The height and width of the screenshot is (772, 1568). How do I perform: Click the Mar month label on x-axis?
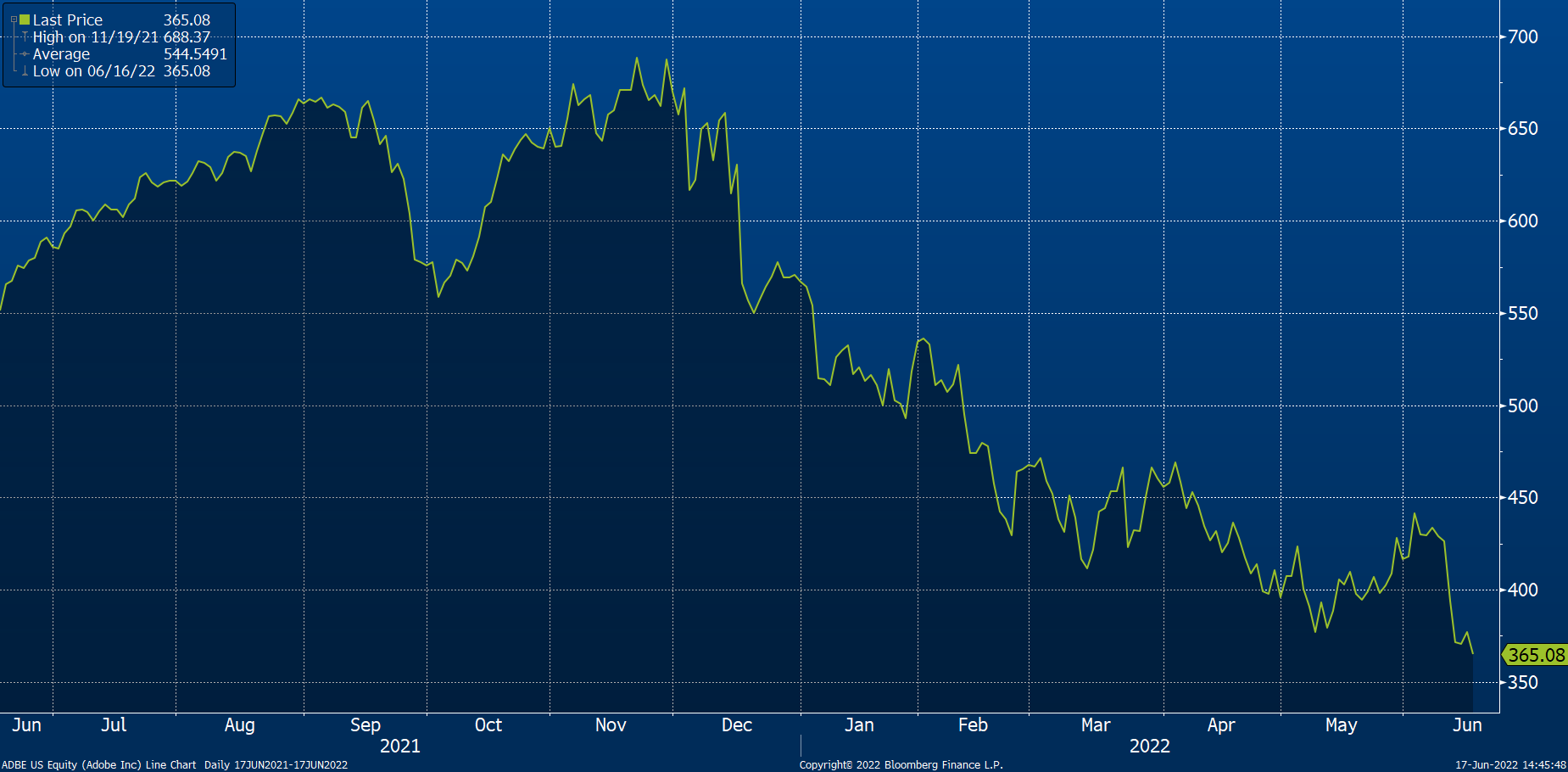click(1096, 724)
